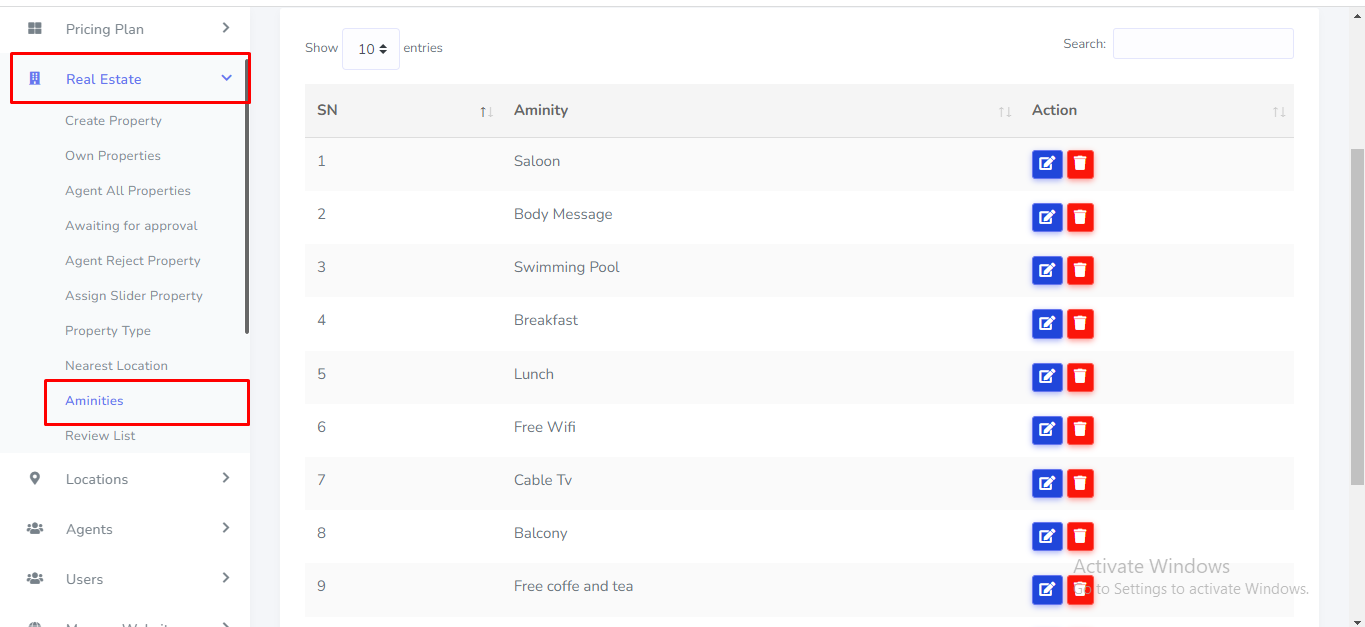Delete the Balcony amenity row
This screenshot has height=627, width=1365.
(x=1080, y=536)
